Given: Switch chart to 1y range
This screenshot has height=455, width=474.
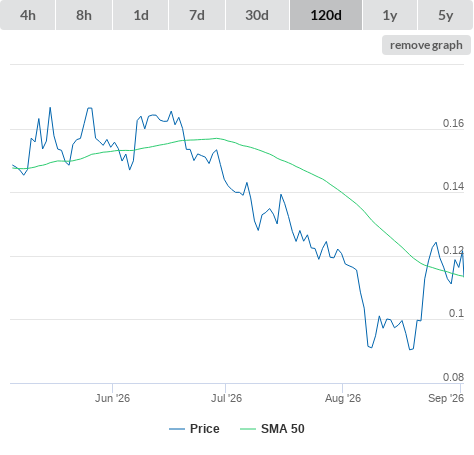Looking at the screenshot, I should tap(390, 15).
